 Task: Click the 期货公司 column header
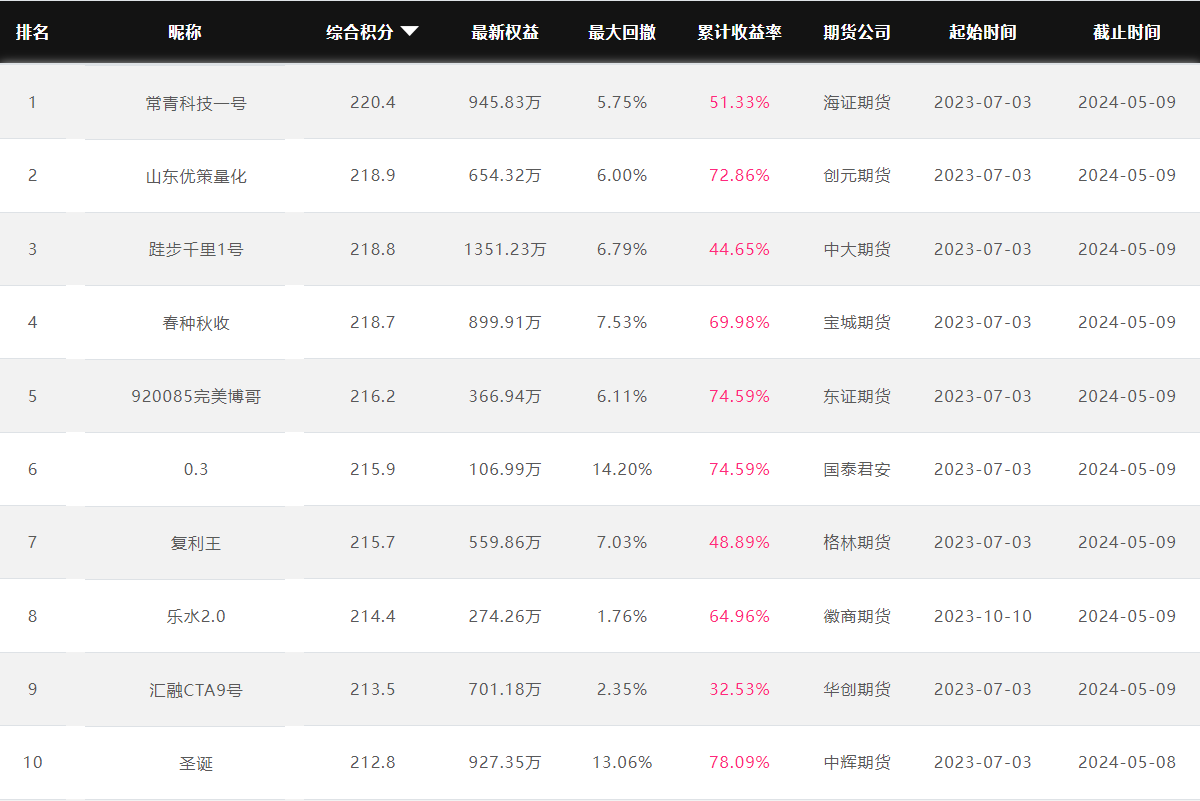tap(857, 32)
